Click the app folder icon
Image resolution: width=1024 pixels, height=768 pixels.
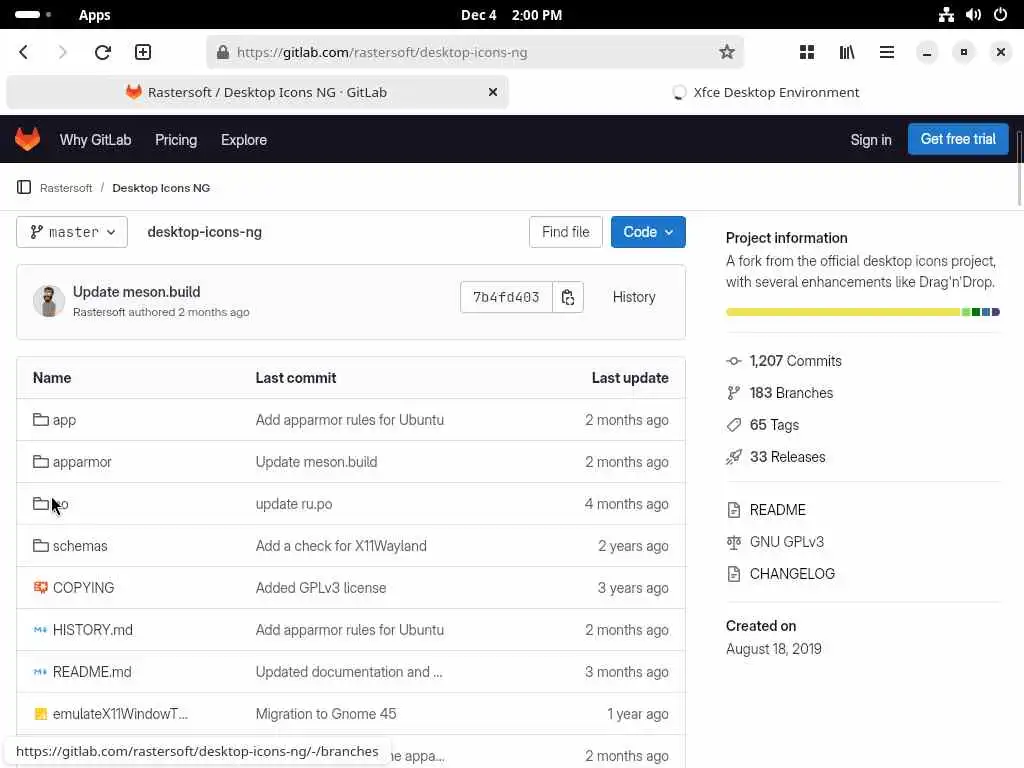tap(40, 419)
